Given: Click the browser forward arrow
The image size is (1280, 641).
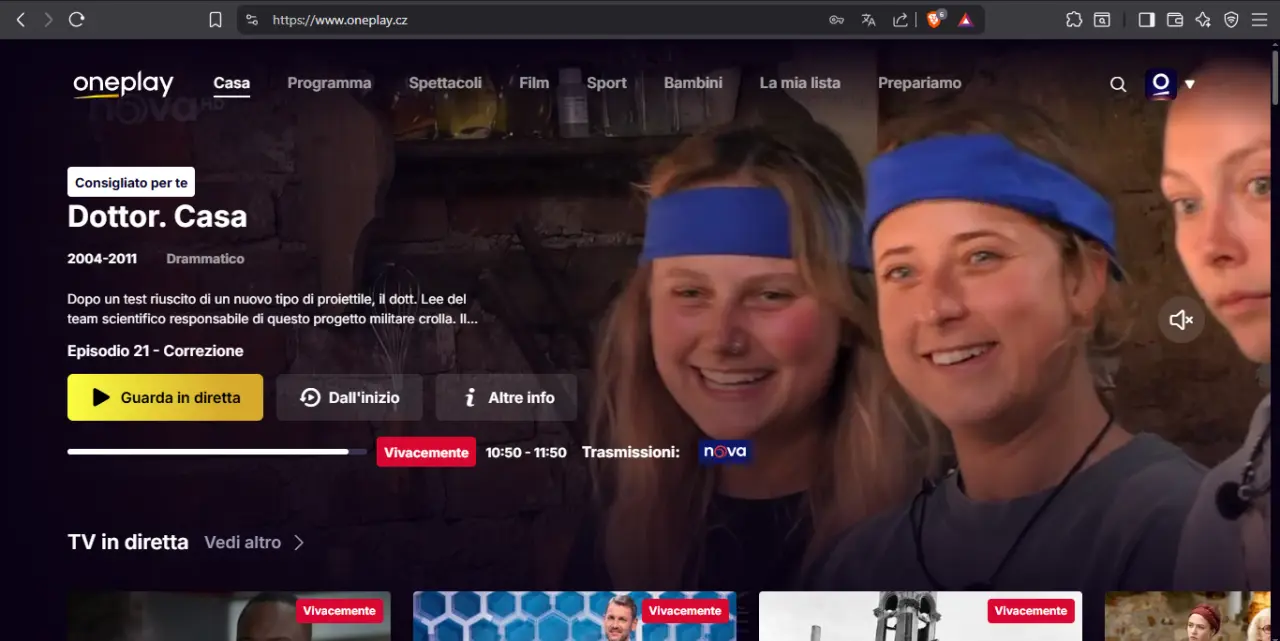Looking at the screenshot, I should point(48,19).
